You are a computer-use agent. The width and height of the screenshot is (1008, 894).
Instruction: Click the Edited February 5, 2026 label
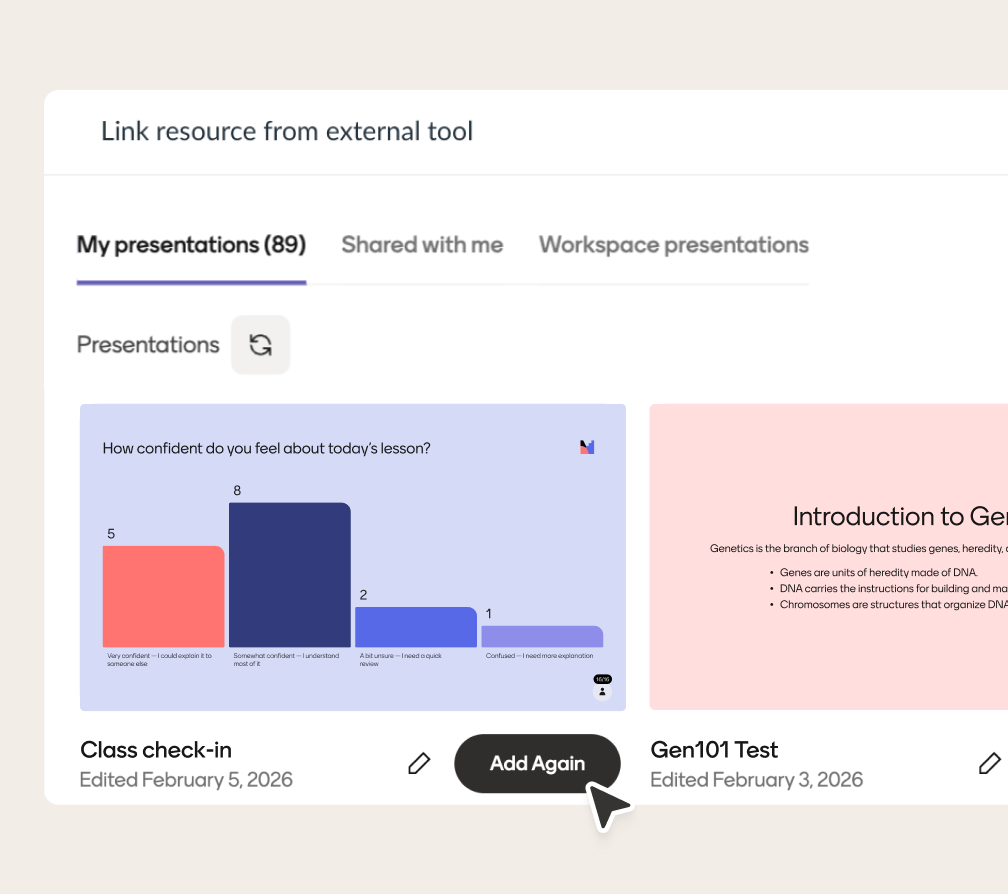[186, 780]
